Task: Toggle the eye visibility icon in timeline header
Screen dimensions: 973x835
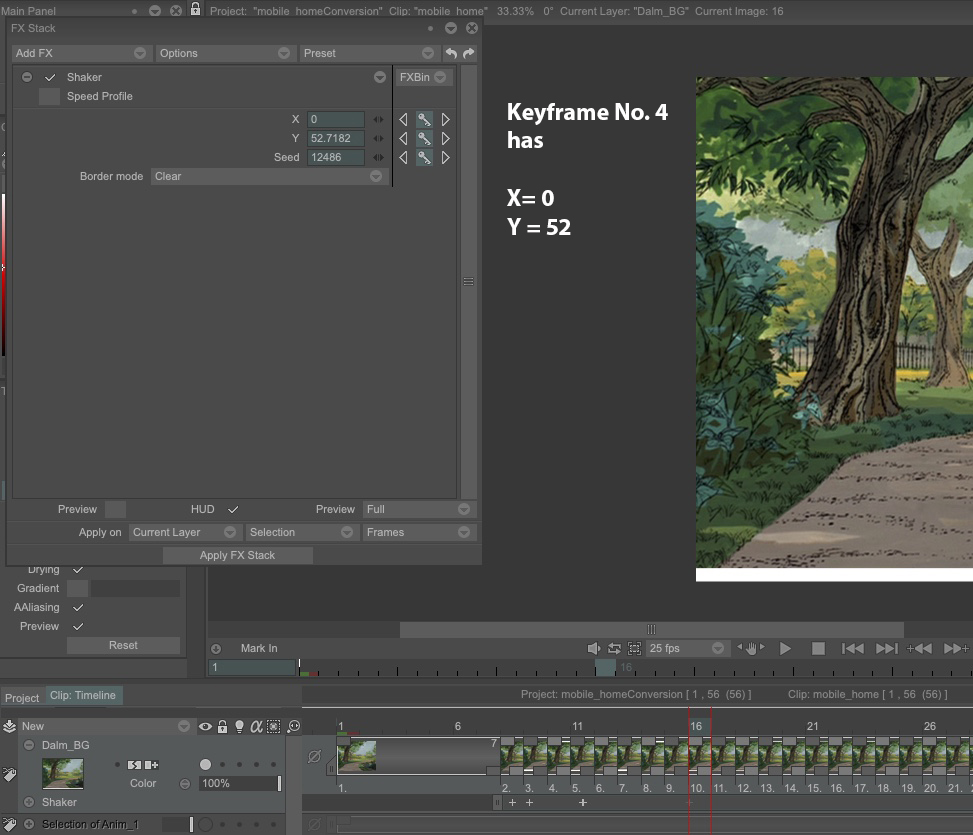Action: pyautogui.click(x=205, y=726)
